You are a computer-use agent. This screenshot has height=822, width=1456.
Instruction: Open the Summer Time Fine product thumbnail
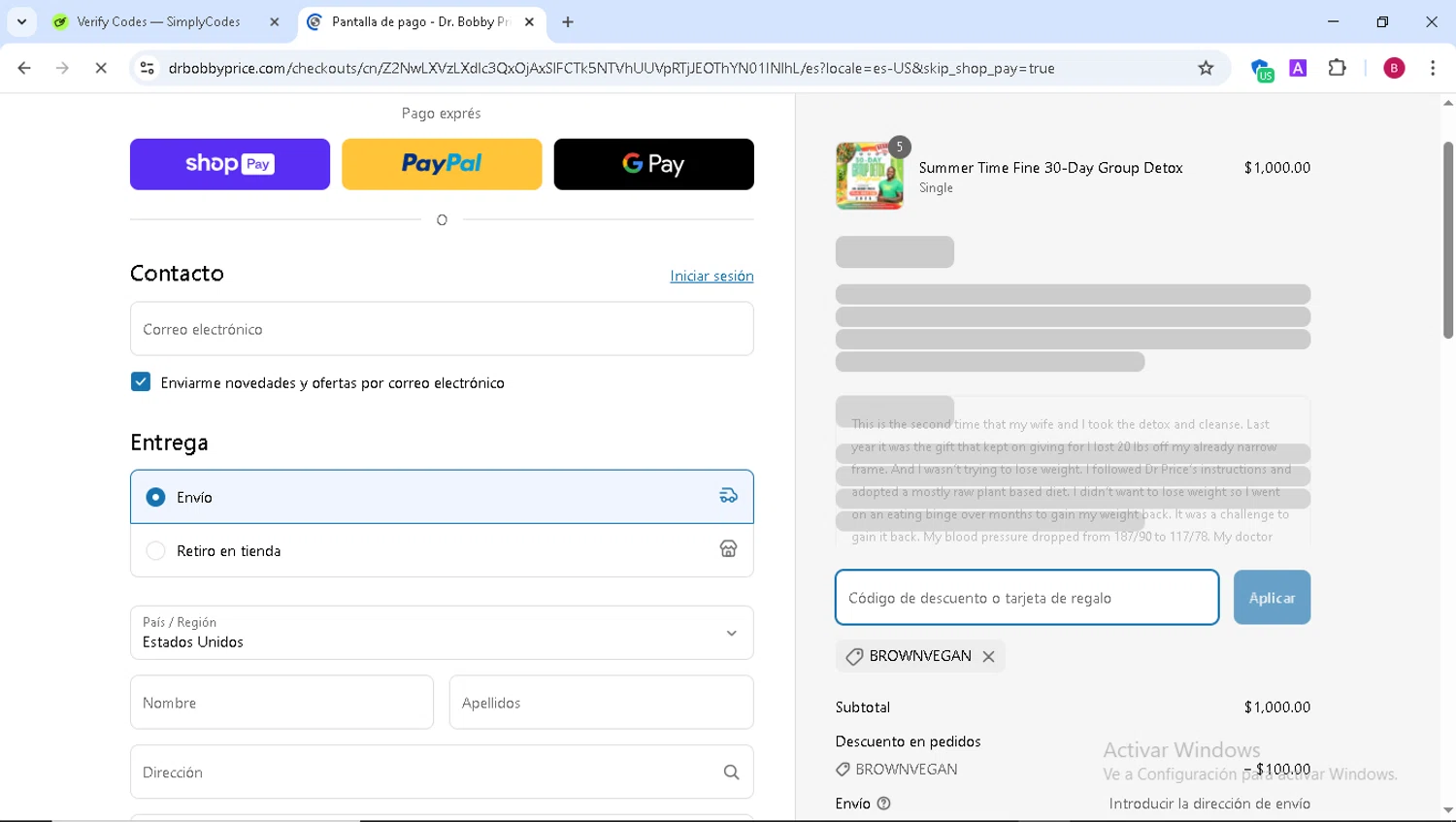click(x=870, y=176)
